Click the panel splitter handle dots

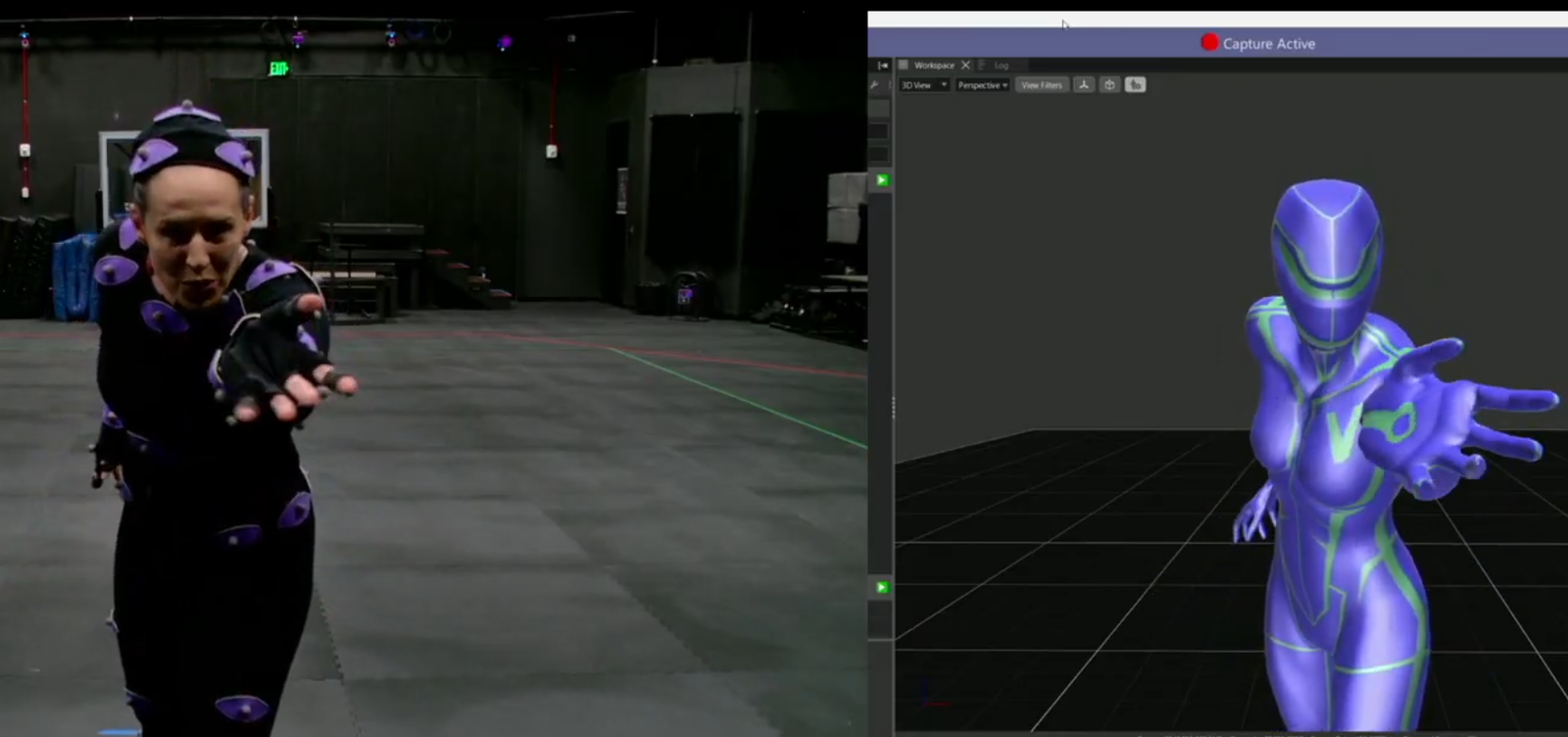893,408
